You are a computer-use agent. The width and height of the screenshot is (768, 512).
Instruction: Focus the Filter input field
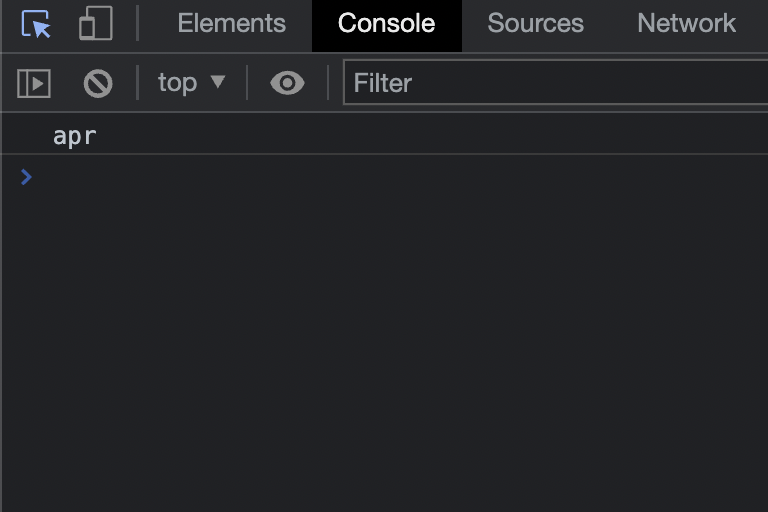(555, 82)
